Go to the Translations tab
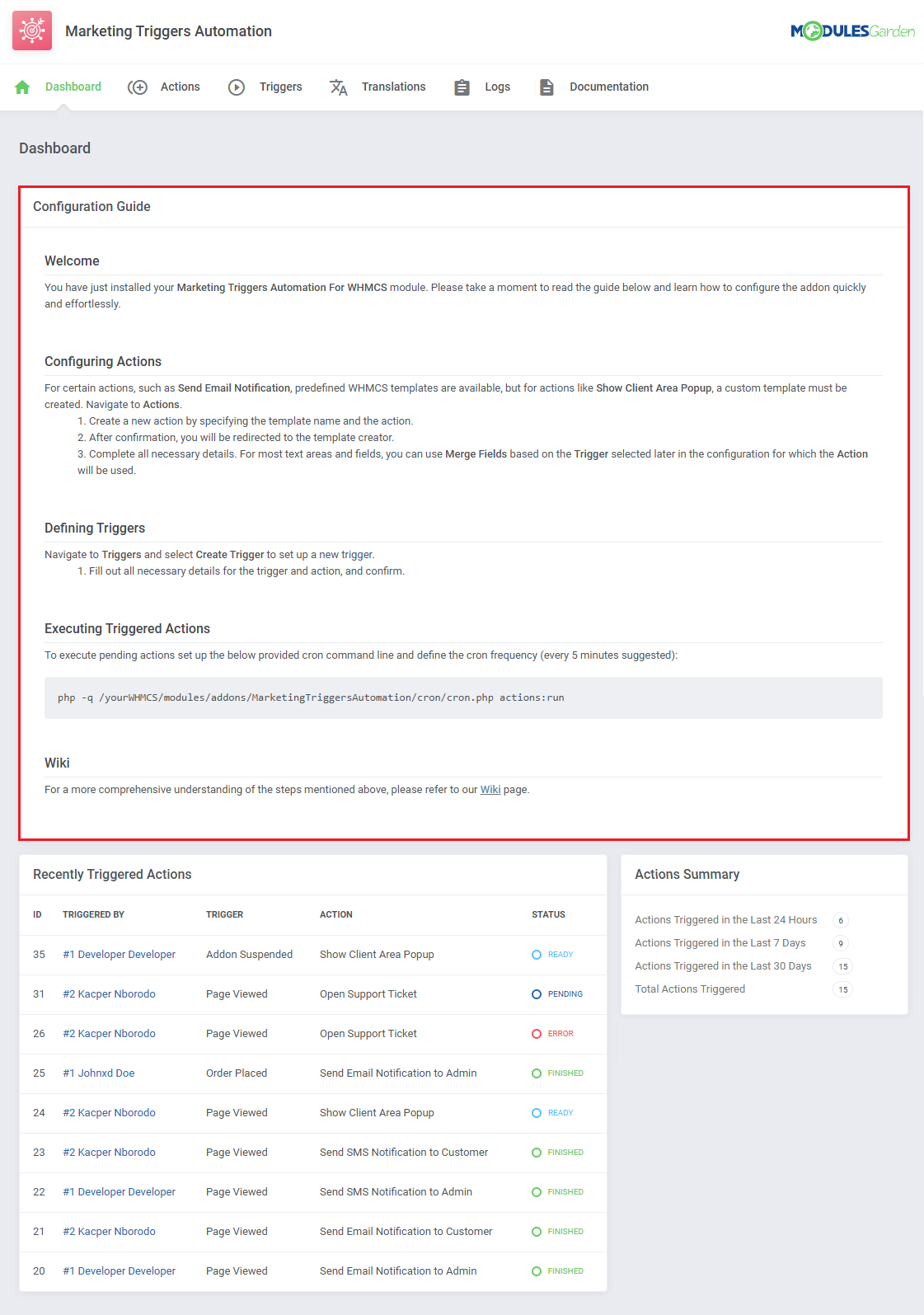Image resolution: width=924 pixels, height=1315 pixels. (x=394, y=87)
